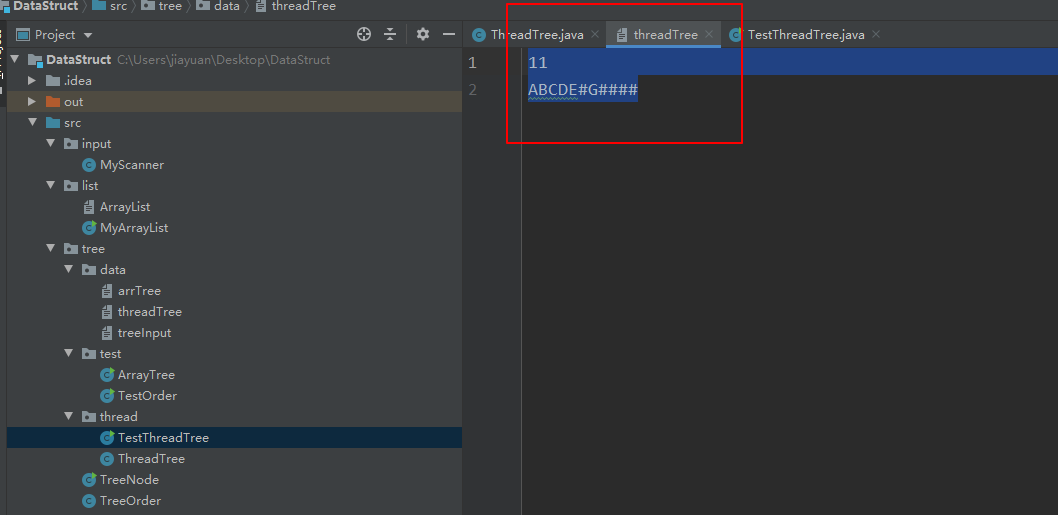Click the Collapse All icon in Project panel

pos(390,34)
